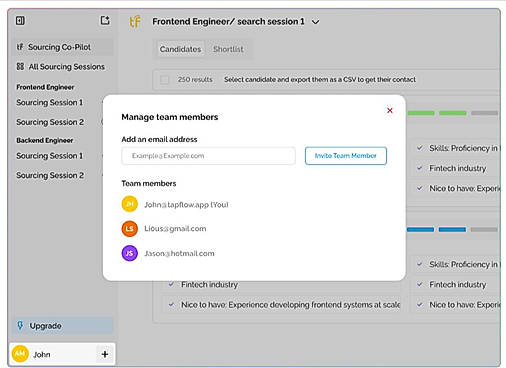The image size is (506, 368).
Task: Open Sourcing Co-Pilot in sidebar
Action: click(x=63, y=47)
